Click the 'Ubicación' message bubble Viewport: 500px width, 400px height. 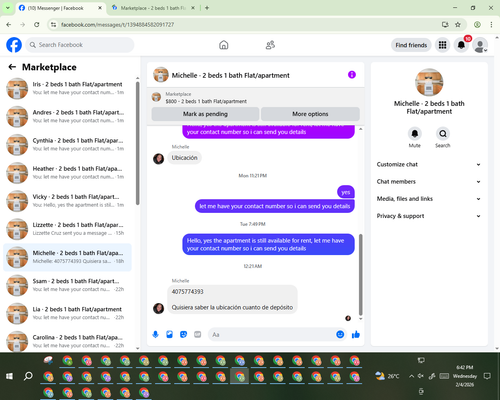184,158
